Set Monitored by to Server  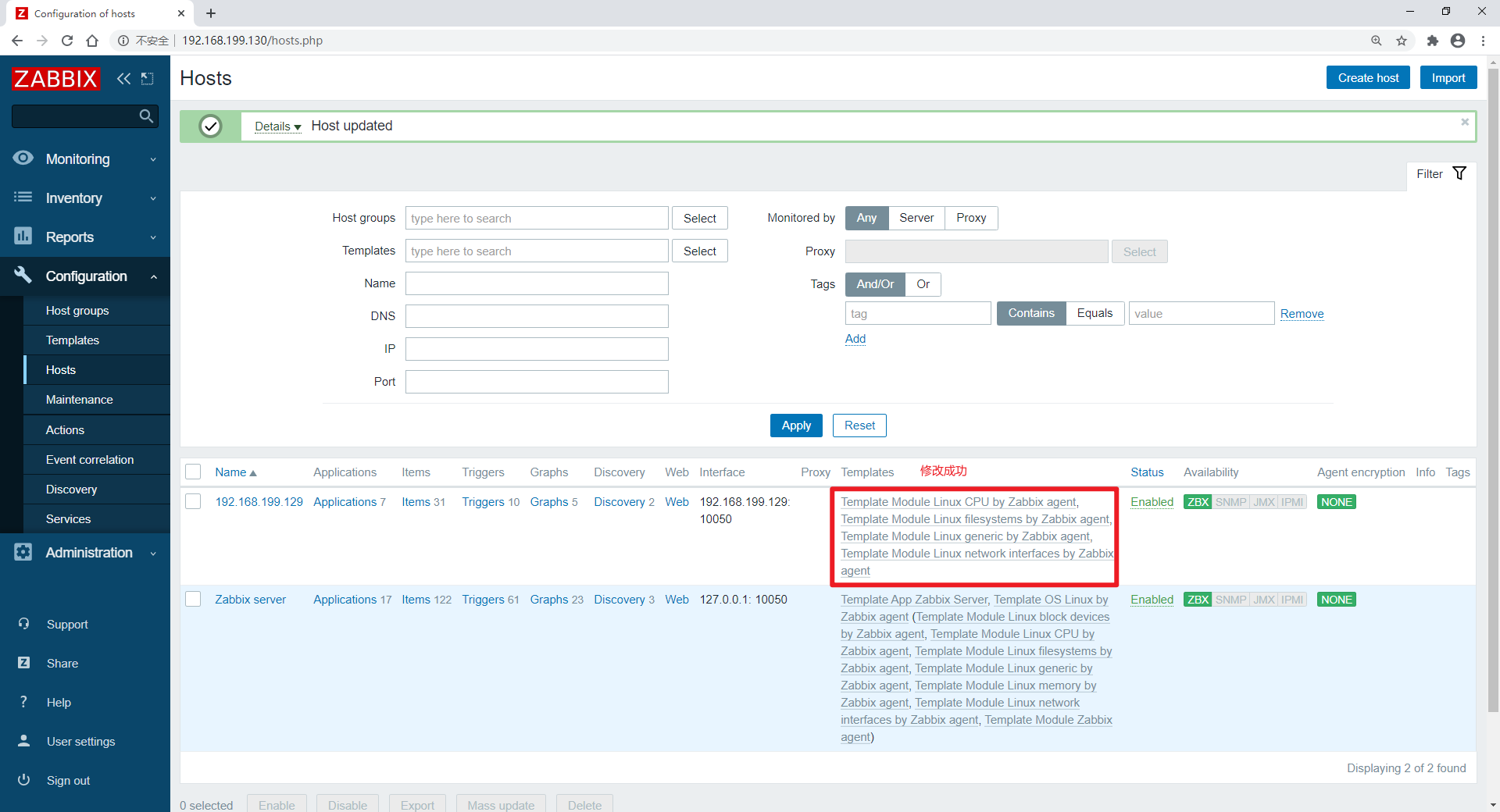click(x=916, y=218)
